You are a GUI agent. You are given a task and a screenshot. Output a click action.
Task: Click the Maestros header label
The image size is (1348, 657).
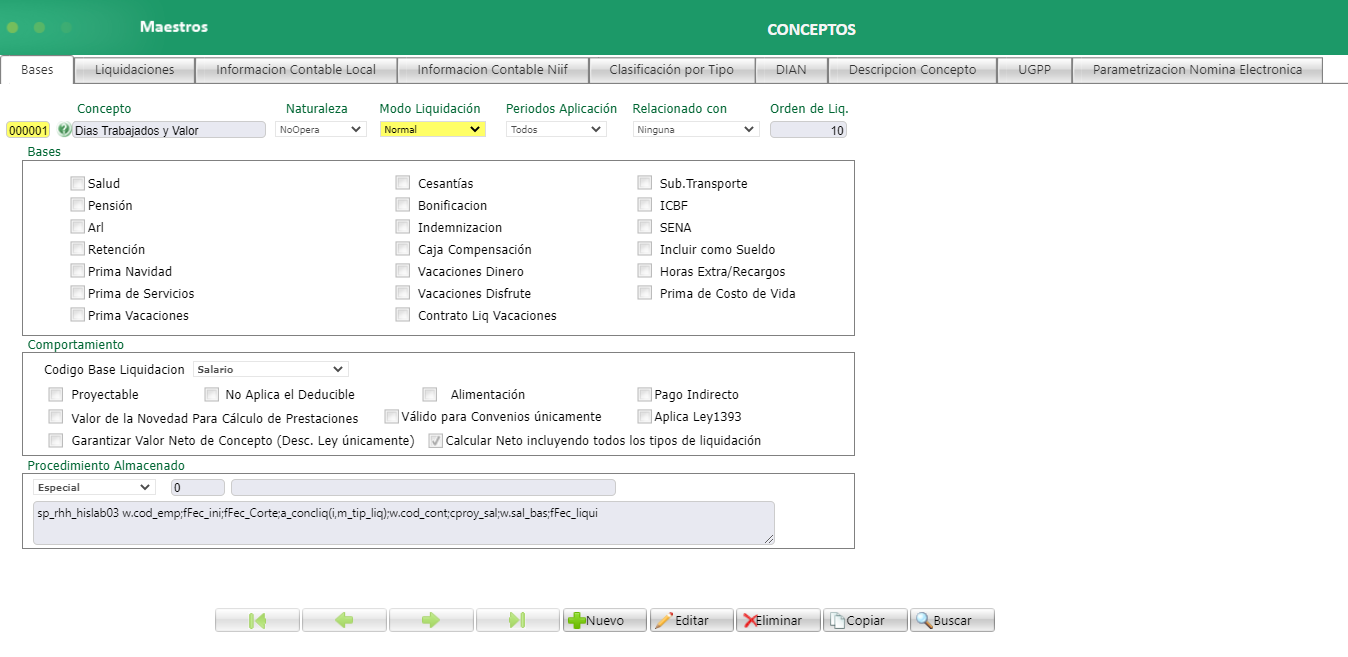point(174,27)
